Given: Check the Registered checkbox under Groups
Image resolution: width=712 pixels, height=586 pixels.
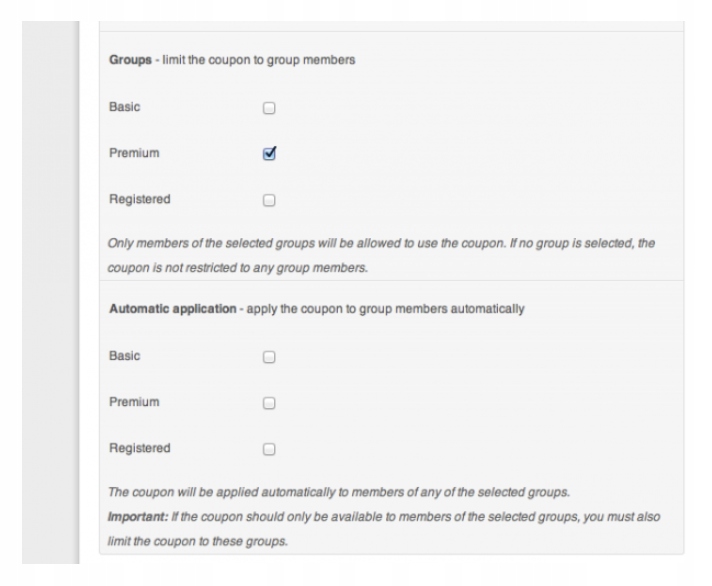Looking at the screenshot, I should click(x=268, y=199).
